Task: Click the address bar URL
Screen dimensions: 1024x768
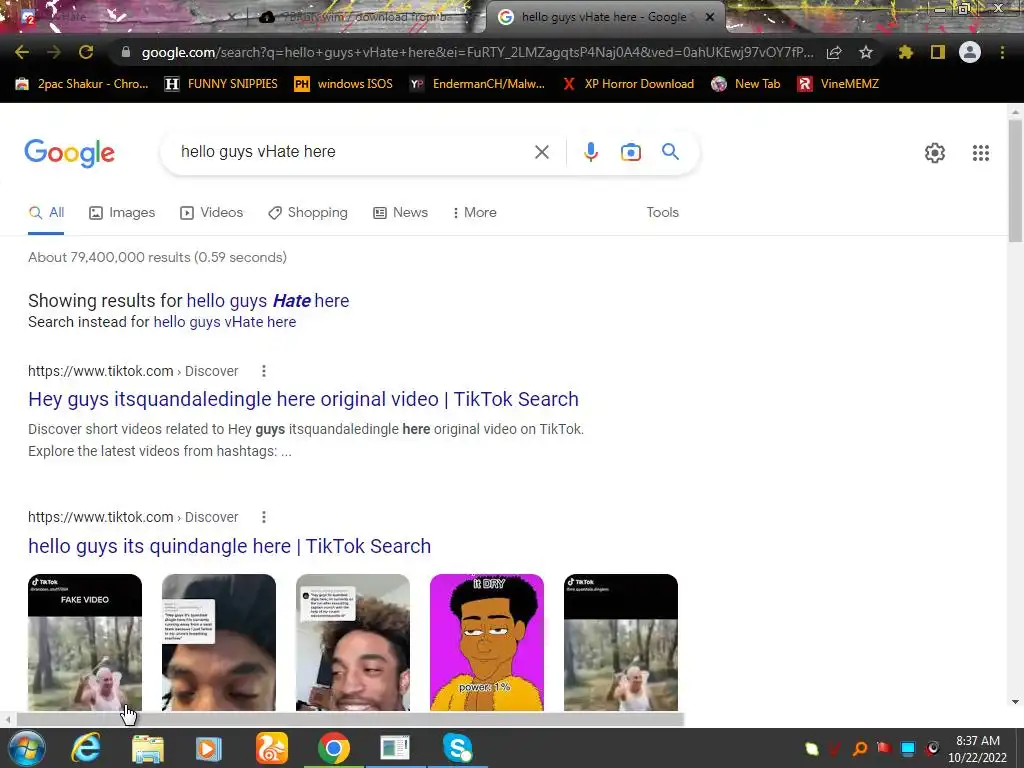Action: tap(477, 52)
